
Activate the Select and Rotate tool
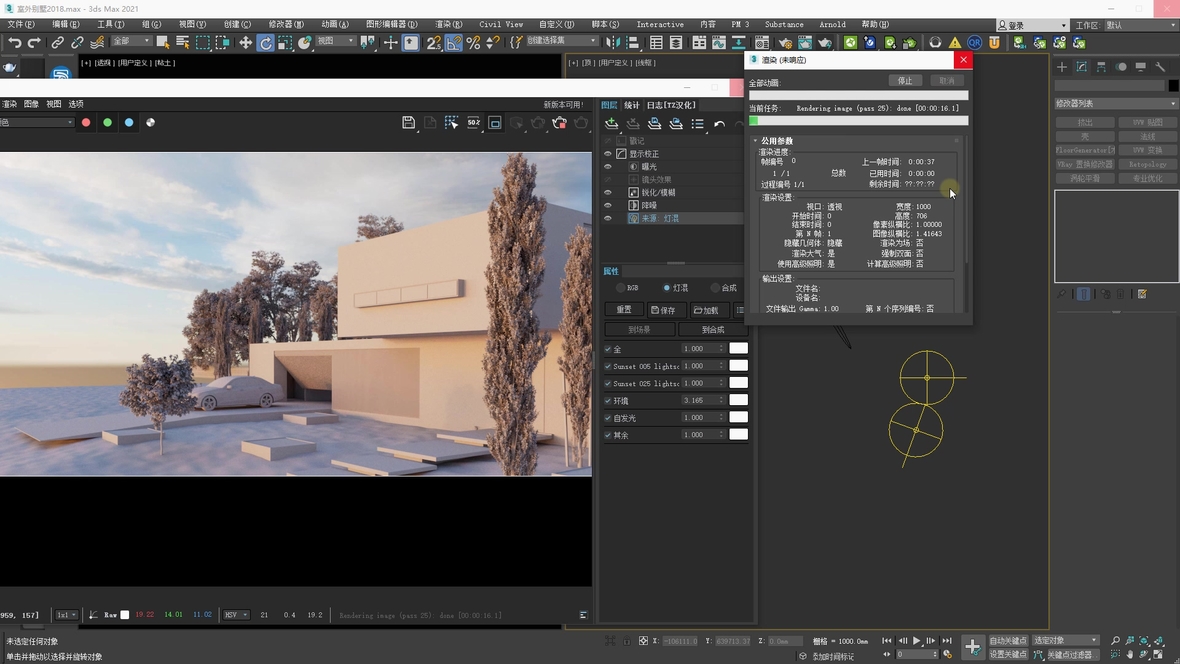coord(265,43)
